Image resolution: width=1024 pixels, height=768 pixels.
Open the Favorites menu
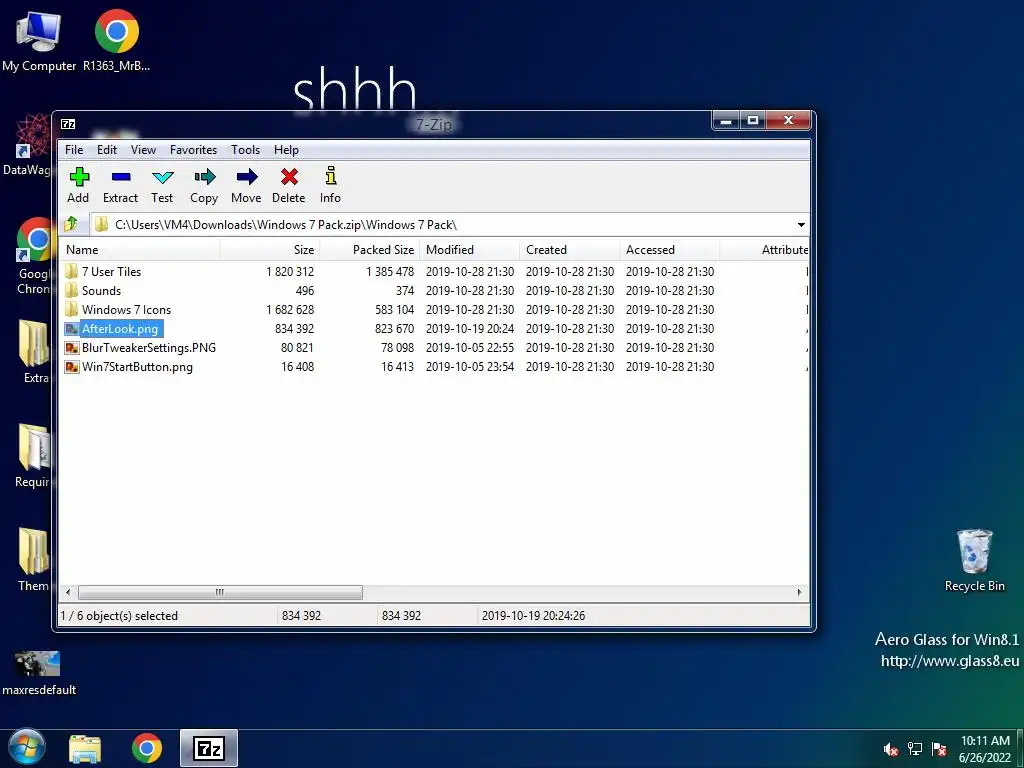(x=193, y=150)
